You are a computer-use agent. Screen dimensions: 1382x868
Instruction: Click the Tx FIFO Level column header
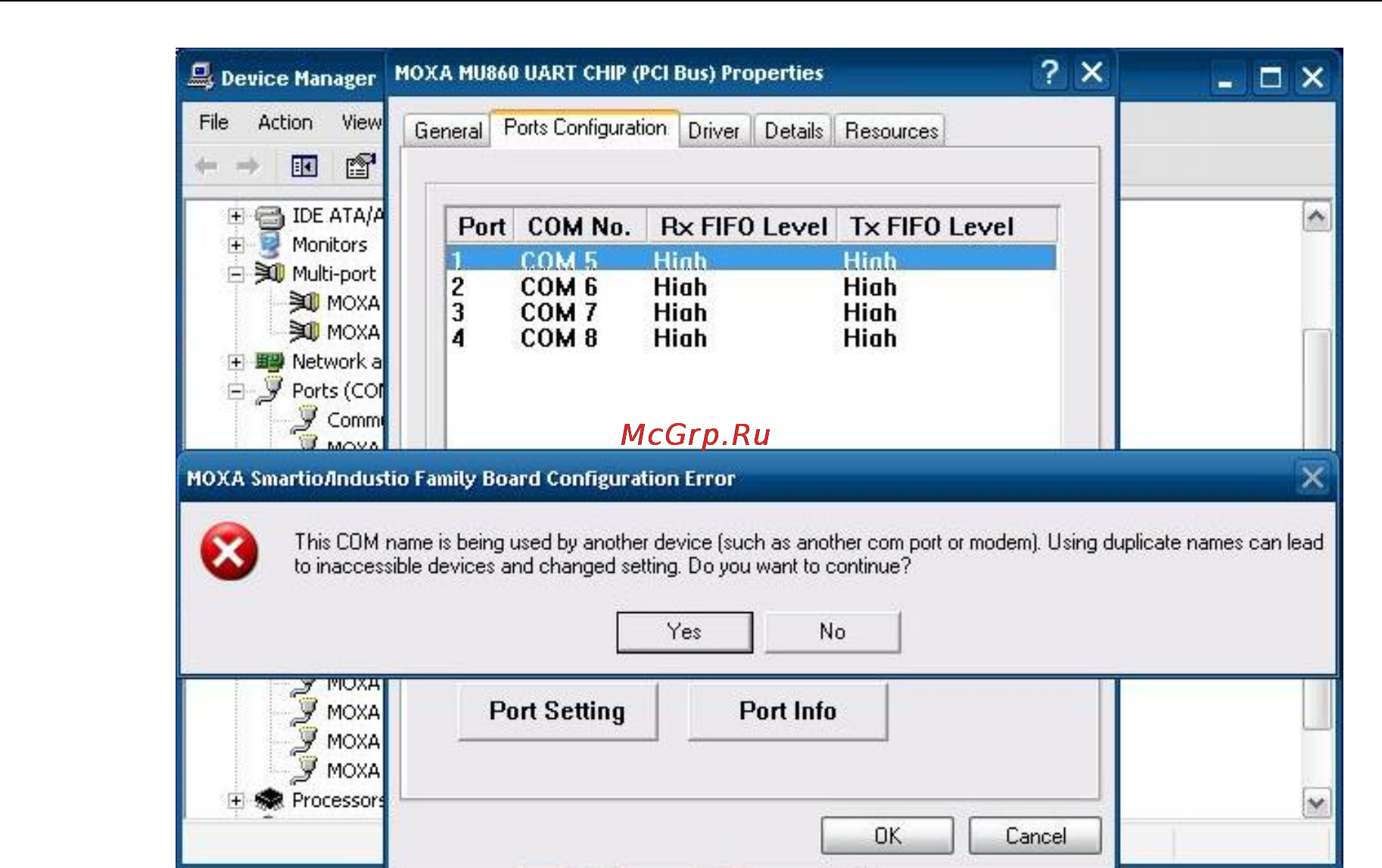pyautogui.click(x=946, y=226)
